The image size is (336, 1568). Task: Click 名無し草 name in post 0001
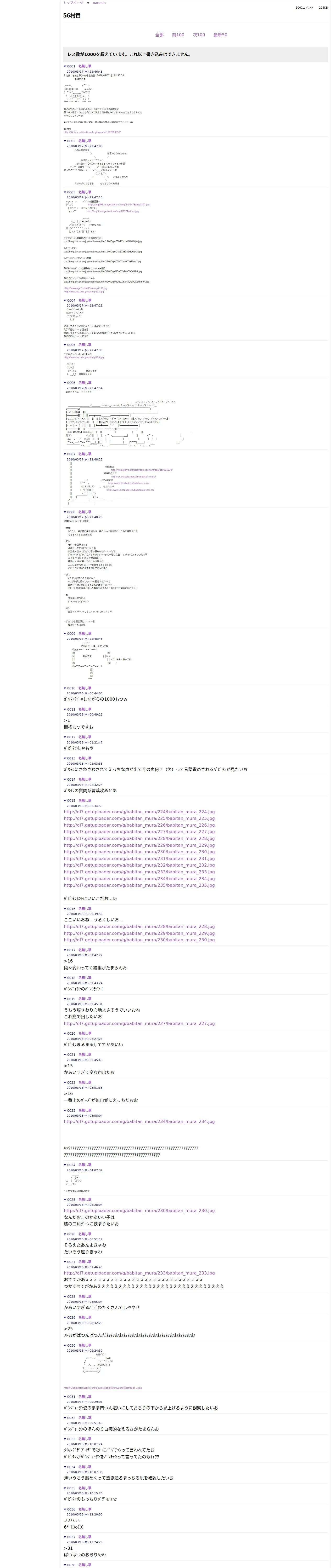(85, 66)
